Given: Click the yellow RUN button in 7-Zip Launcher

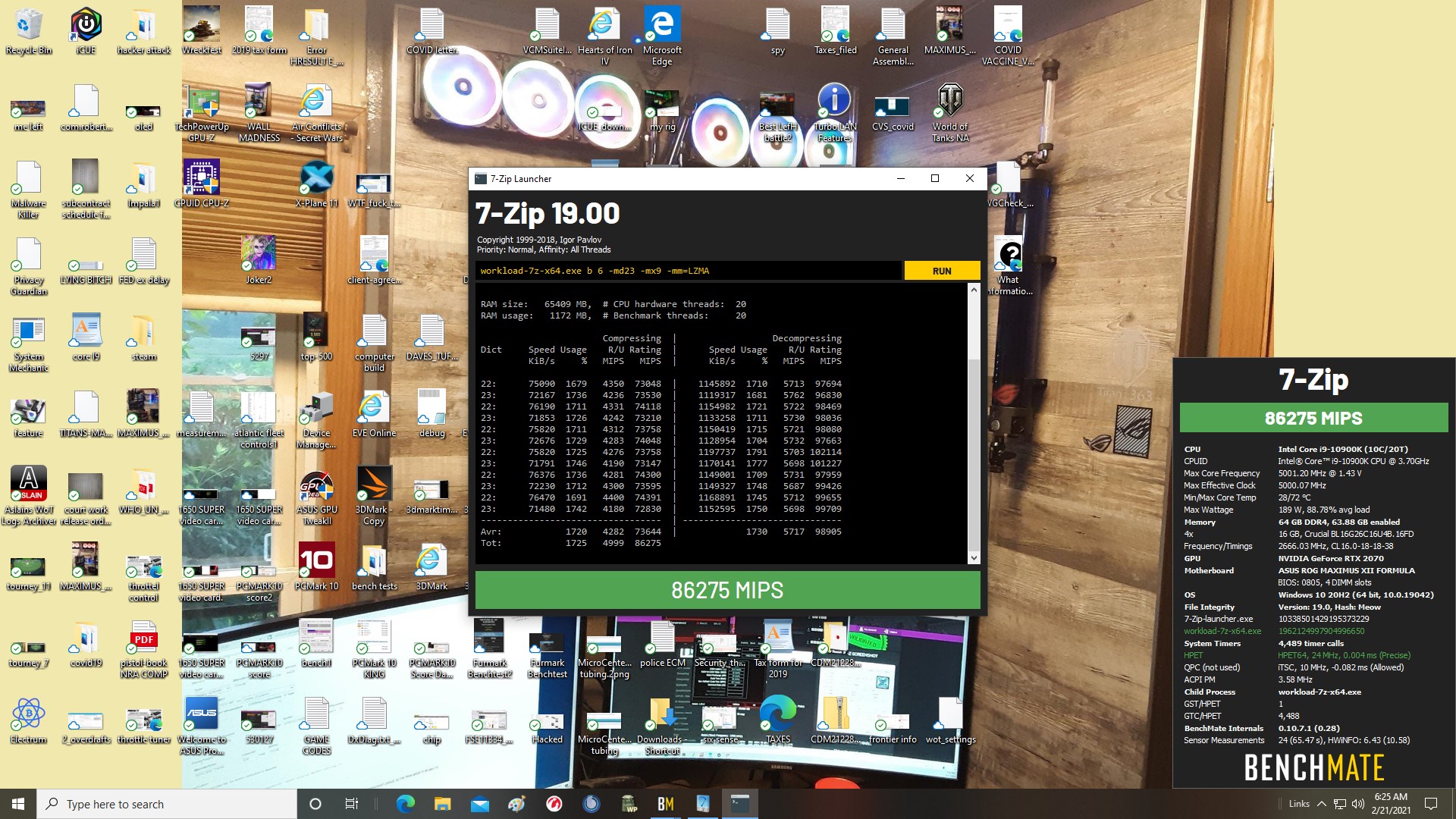Looking at the screenshot, I should coord(942,271).
